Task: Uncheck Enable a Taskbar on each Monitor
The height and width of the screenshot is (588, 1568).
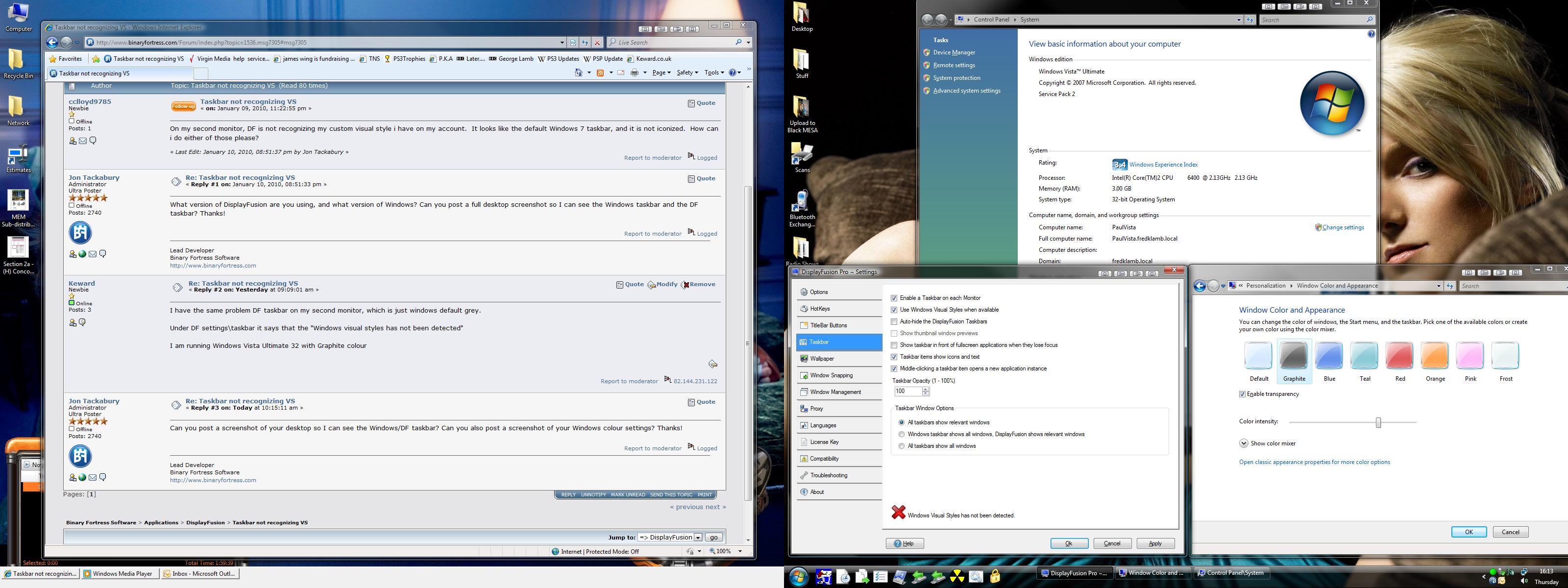Action: tap(894, 298)
